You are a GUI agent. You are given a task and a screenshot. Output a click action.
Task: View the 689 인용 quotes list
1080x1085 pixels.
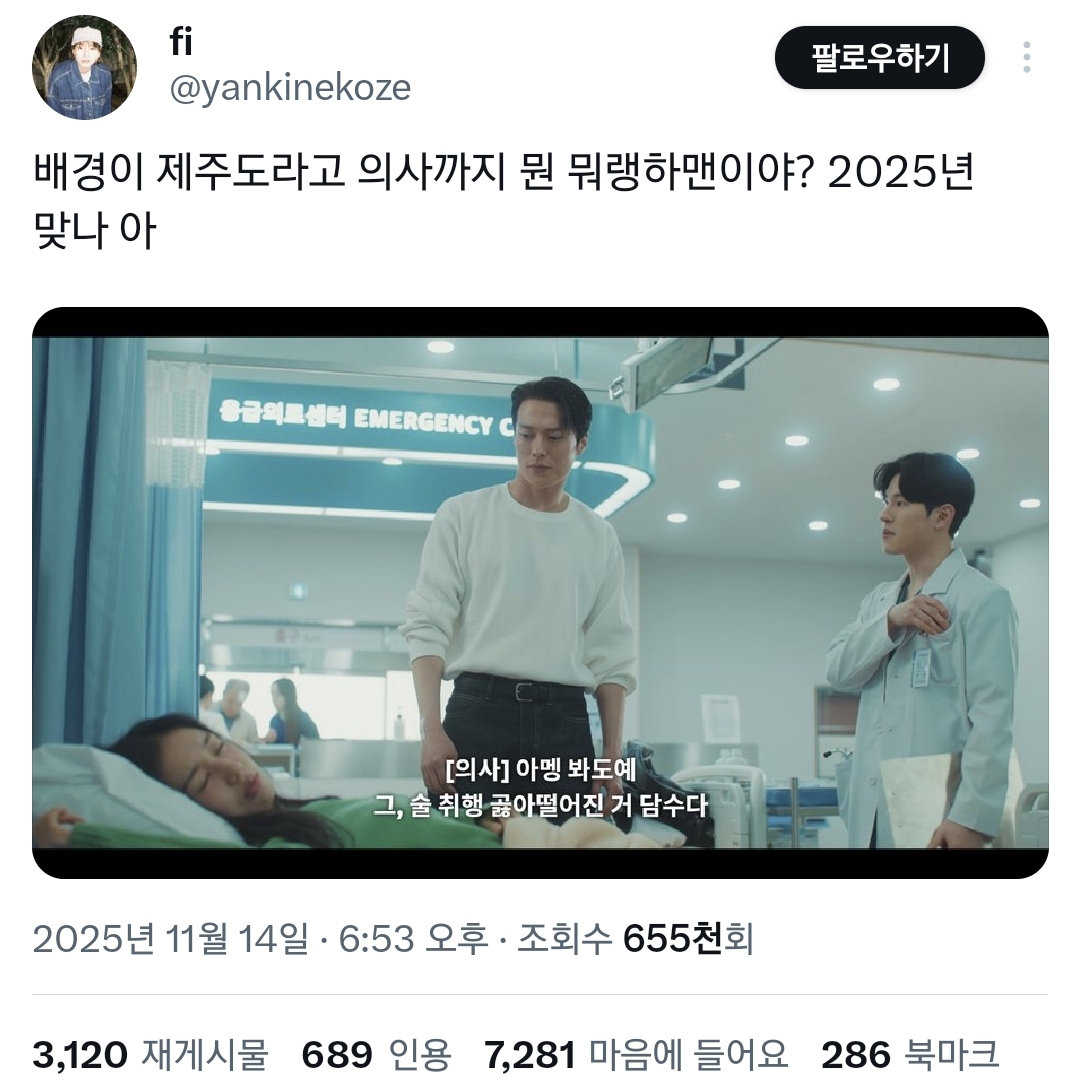[x=376, y=1055]
